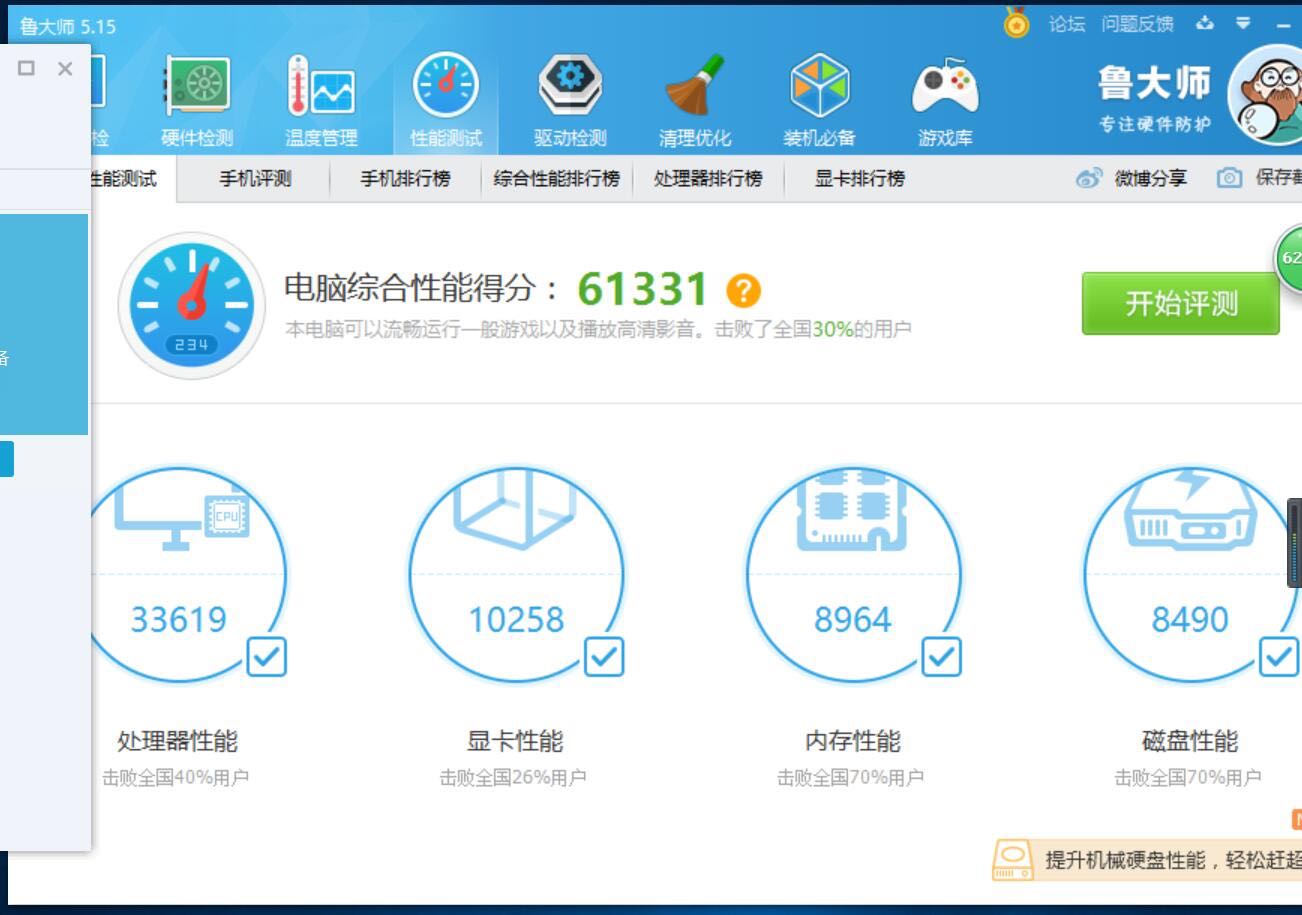
Task: Click 微博分享 share link
Action: [x=1151, y=179]
